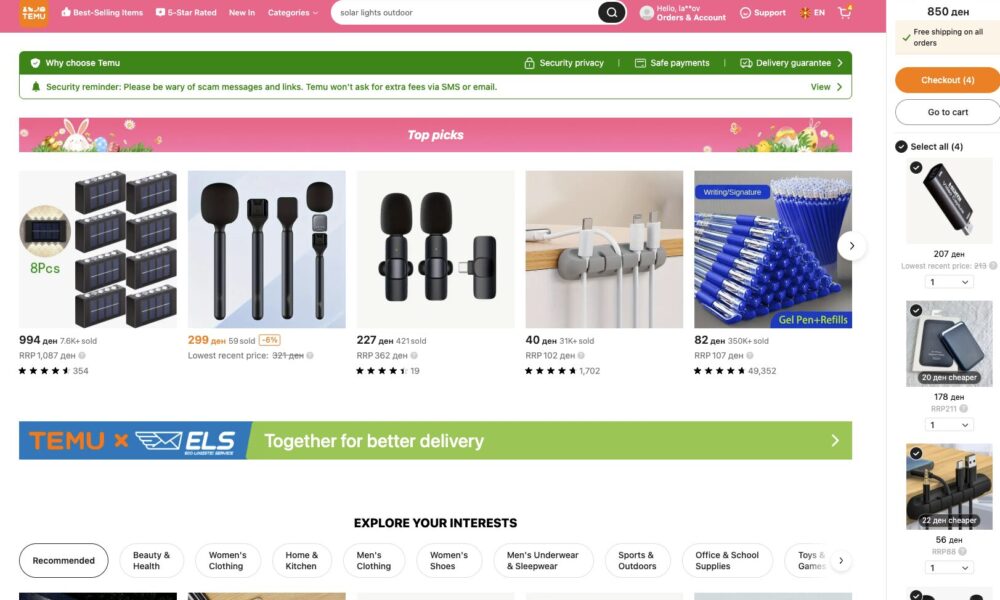Viewport: 1000px width, 600px height.
Task: Click the Support headset icon
Action: pyautogui.click(x=745, y=13)
